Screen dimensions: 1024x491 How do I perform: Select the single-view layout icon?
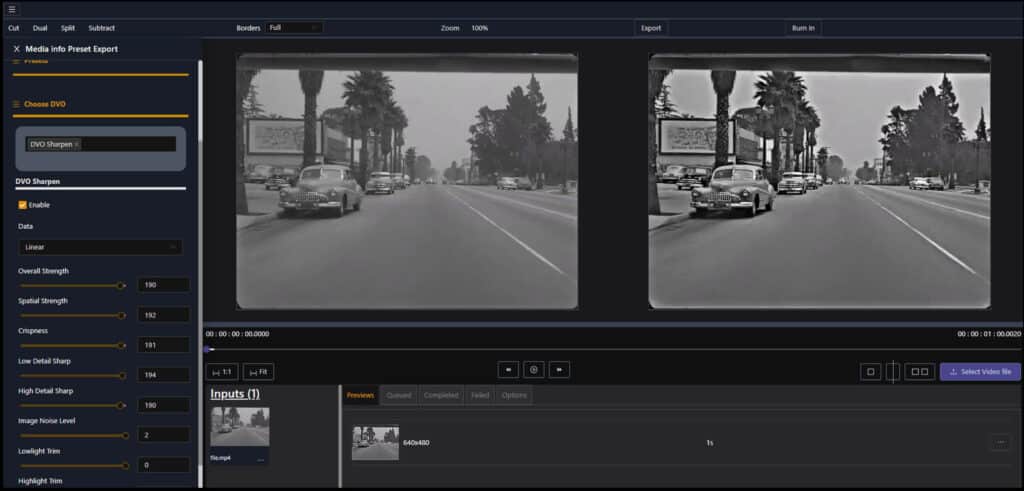point(871,372)
